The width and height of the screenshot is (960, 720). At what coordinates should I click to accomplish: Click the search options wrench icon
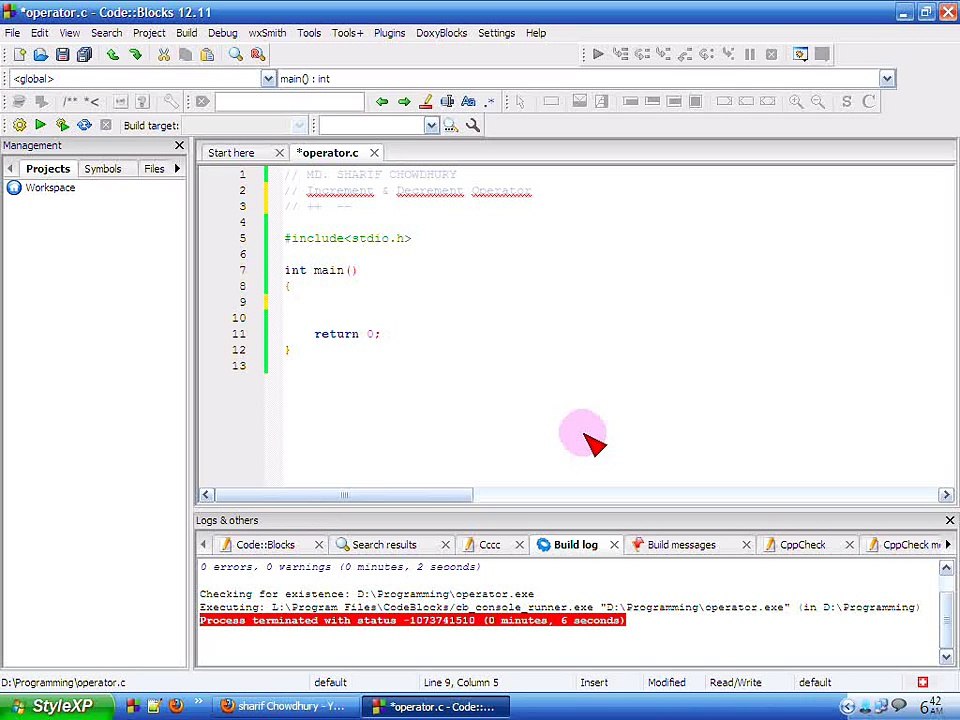473,126
